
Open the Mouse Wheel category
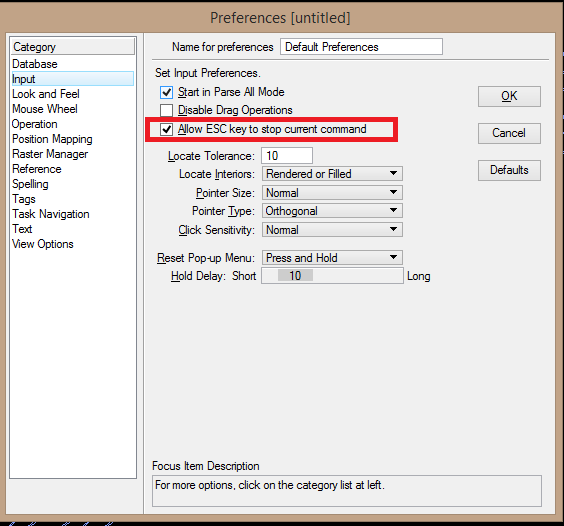coord(45,109)
